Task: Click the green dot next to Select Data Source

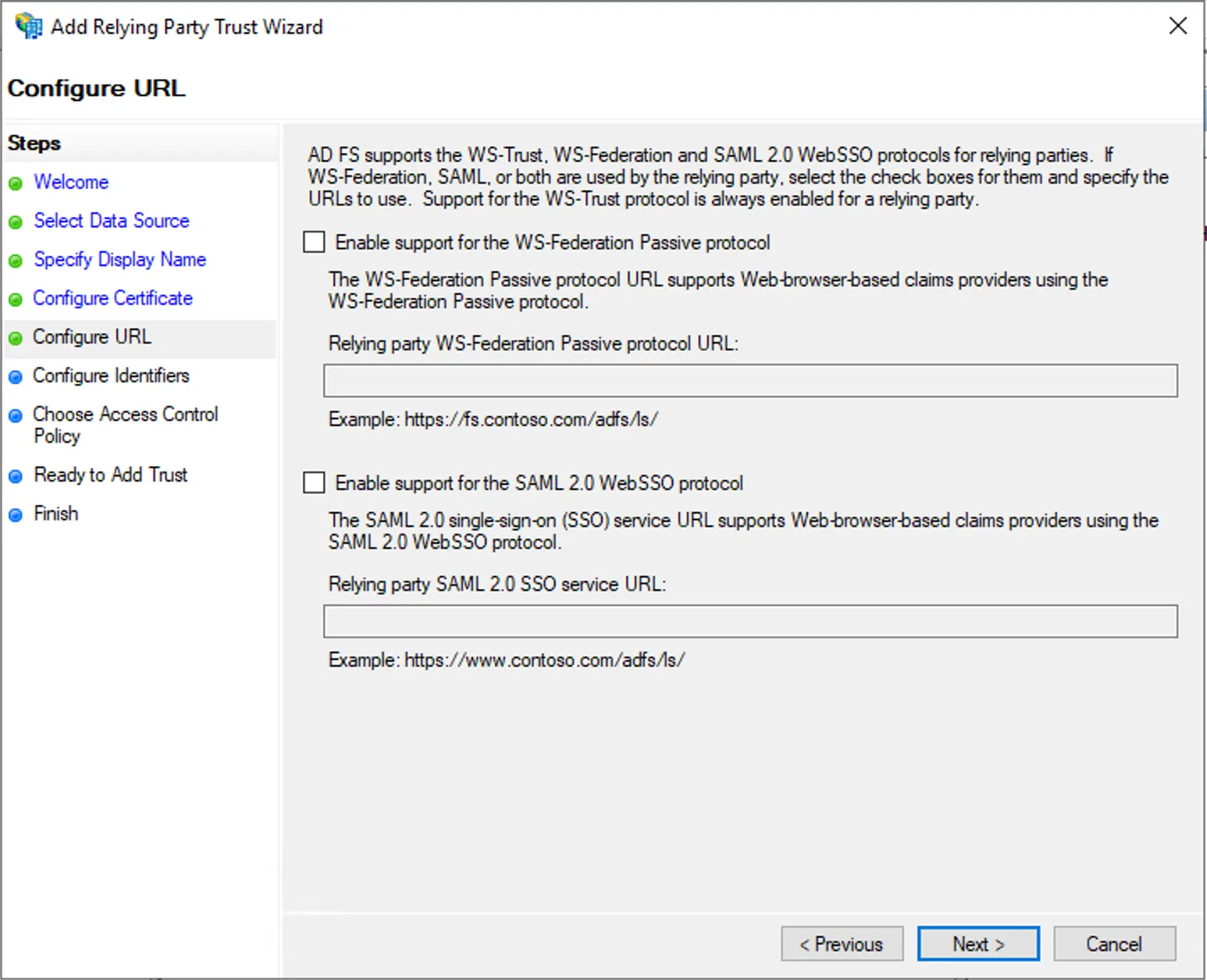Action: (x=16, y=221)
